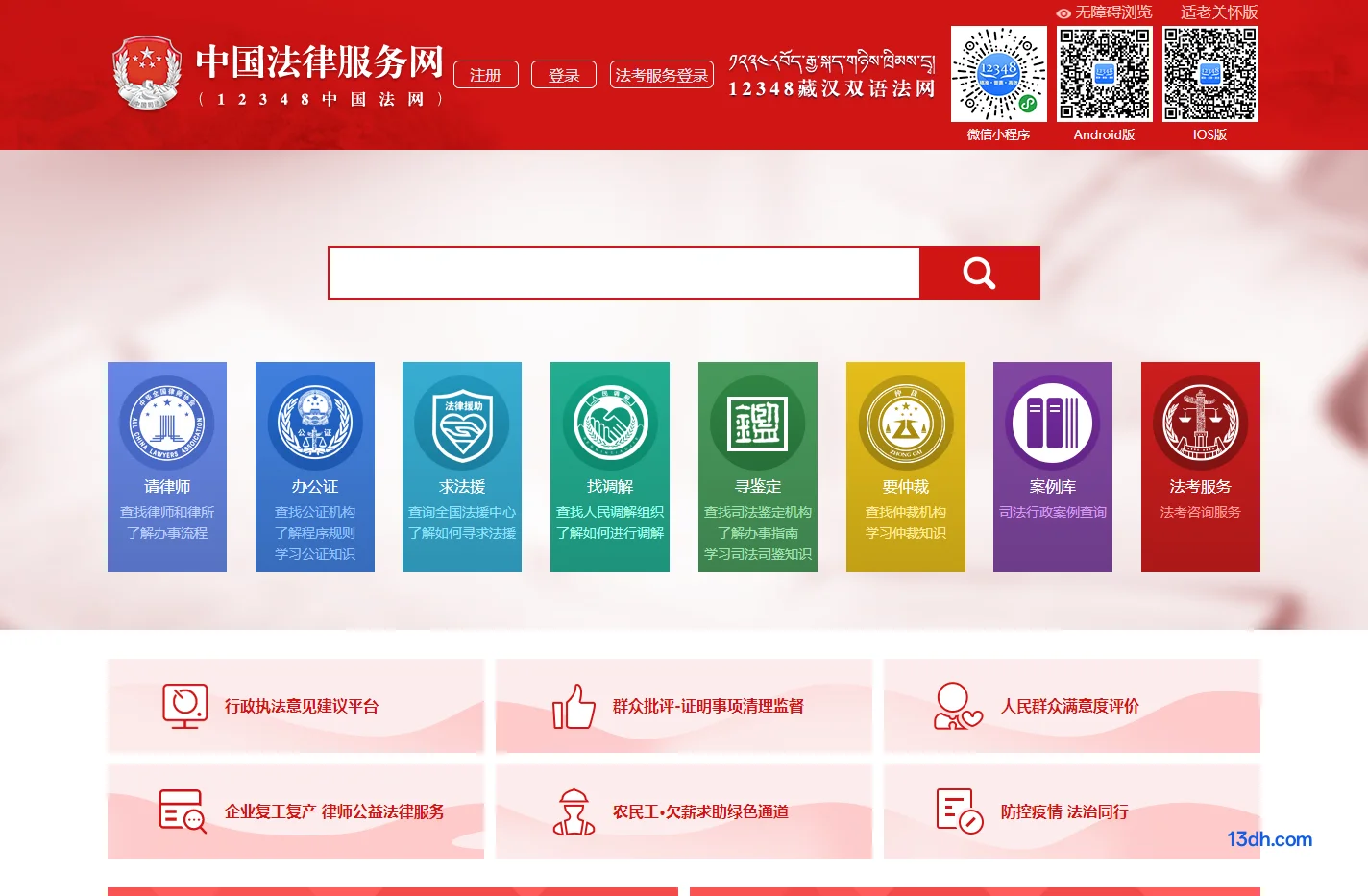Click the worker helmet icon for 农民工

click(574, 811)
